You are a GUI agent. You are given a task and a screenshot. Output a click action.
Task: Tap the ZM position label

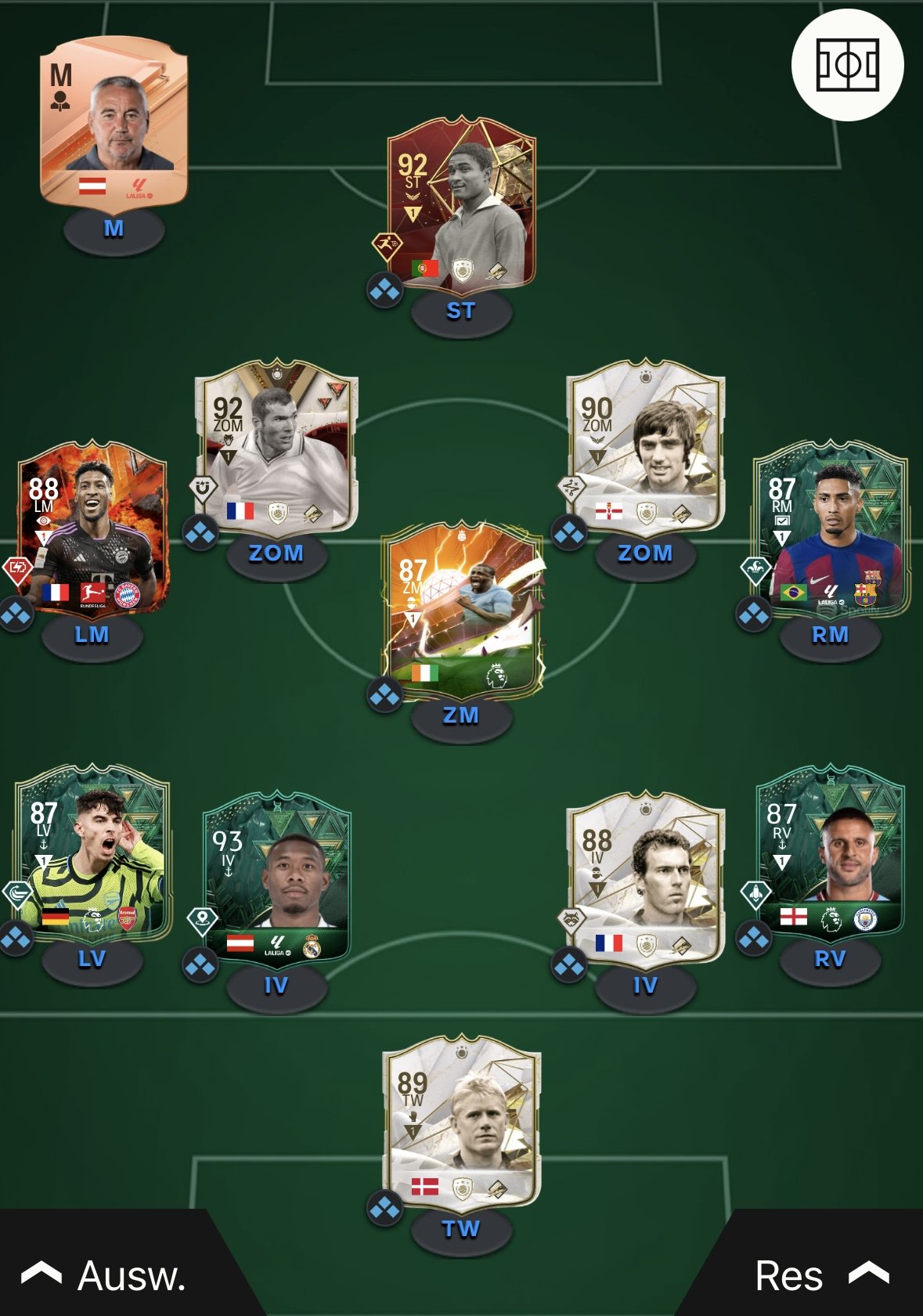point(461,716)
